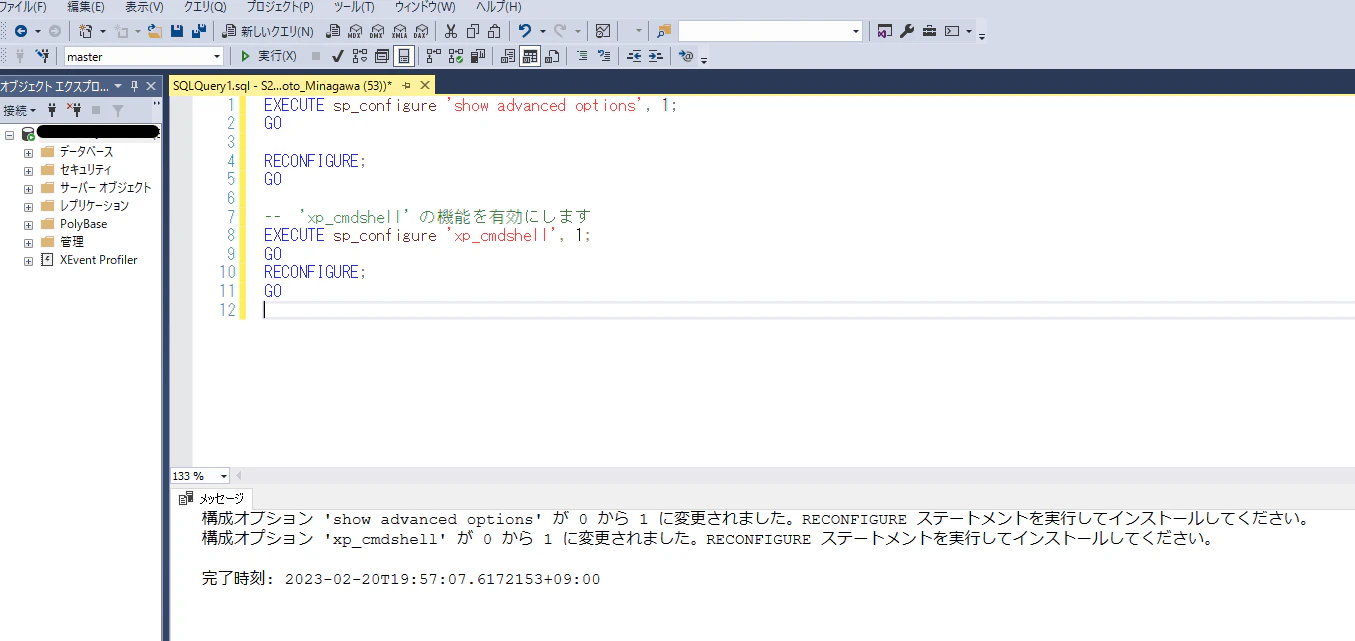Click the 実行(X) execute button
This screenshot has height=641, width=1355.
[268, 56]
